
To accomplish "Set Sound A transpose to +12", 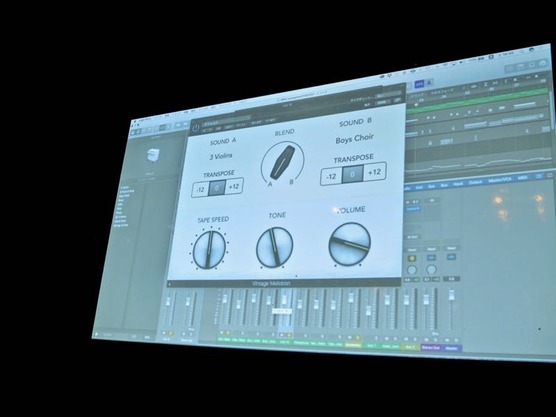I will [x=234, y=186].
